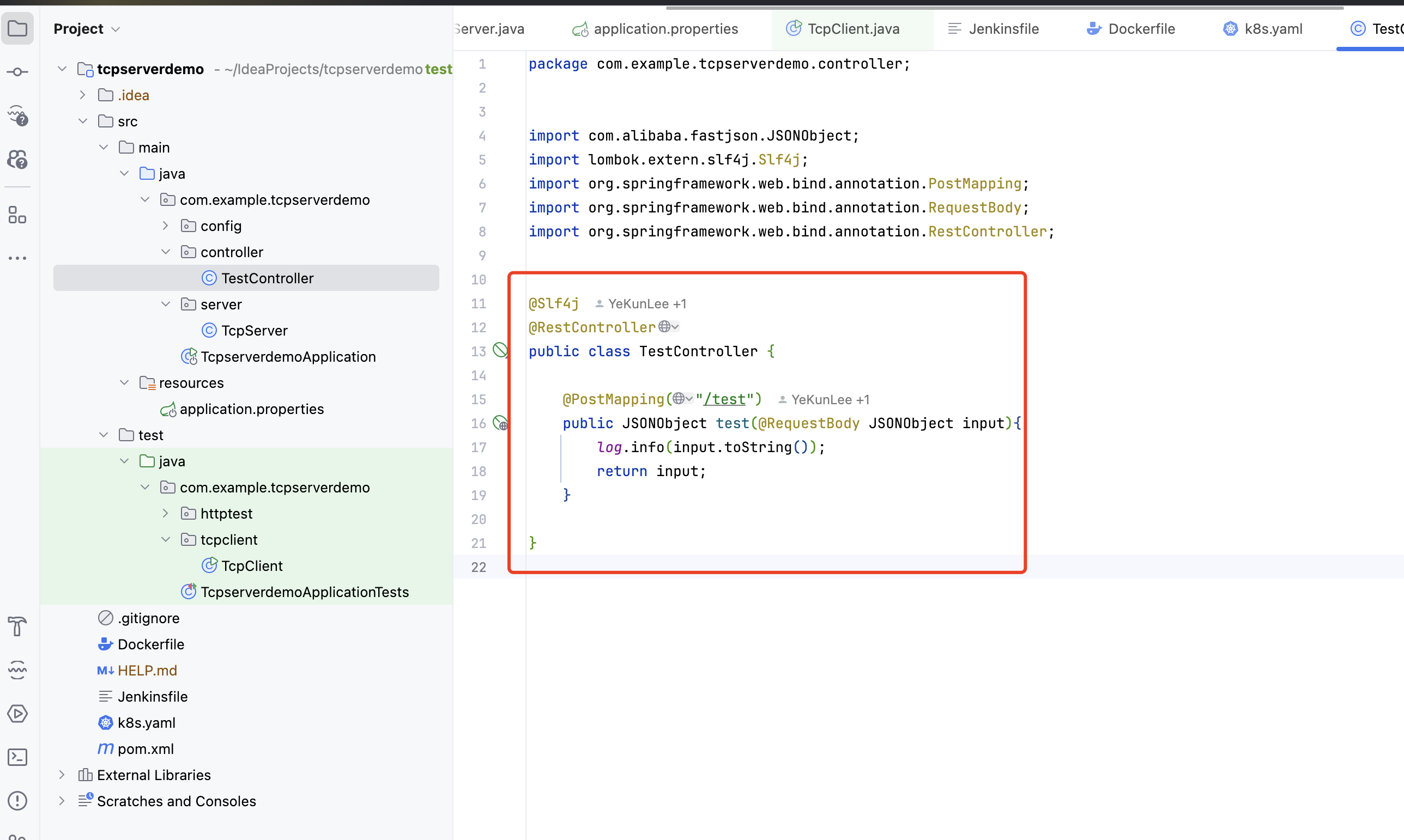Open the Build hammer tool window
Viewport: 1404px width, 840px height.
pyautogui.click(x=17, y=626)
